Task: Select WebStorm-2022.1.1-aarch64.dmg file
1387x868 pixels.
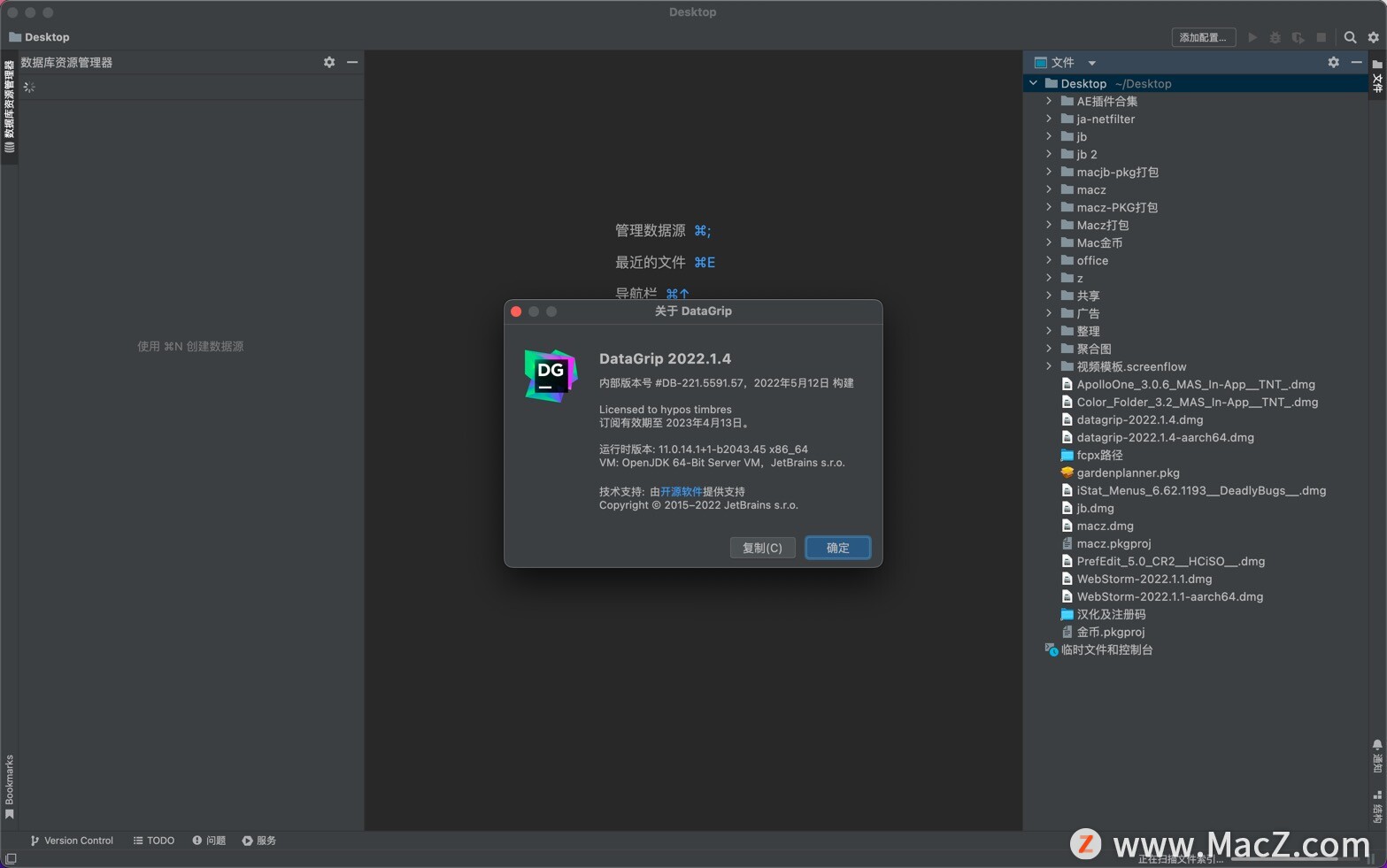Action: tap(1162, 596)
